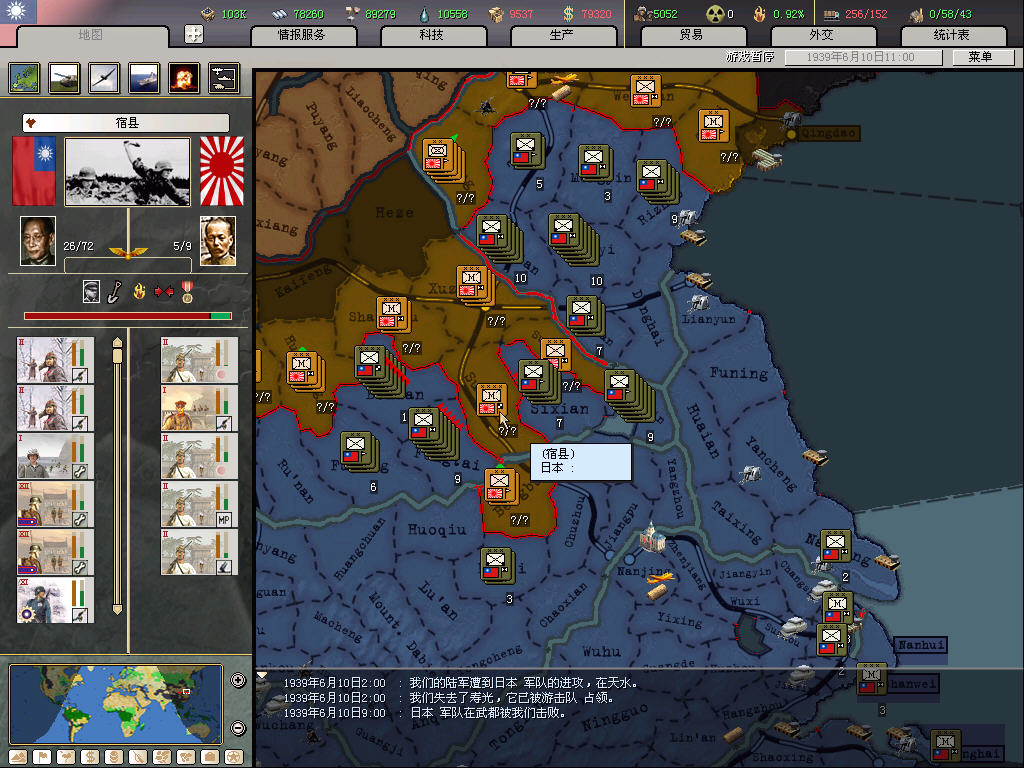The image size is (1024, 768).
Task: Switch to supply map mode (stack icon)
Action: pos(114,757)
